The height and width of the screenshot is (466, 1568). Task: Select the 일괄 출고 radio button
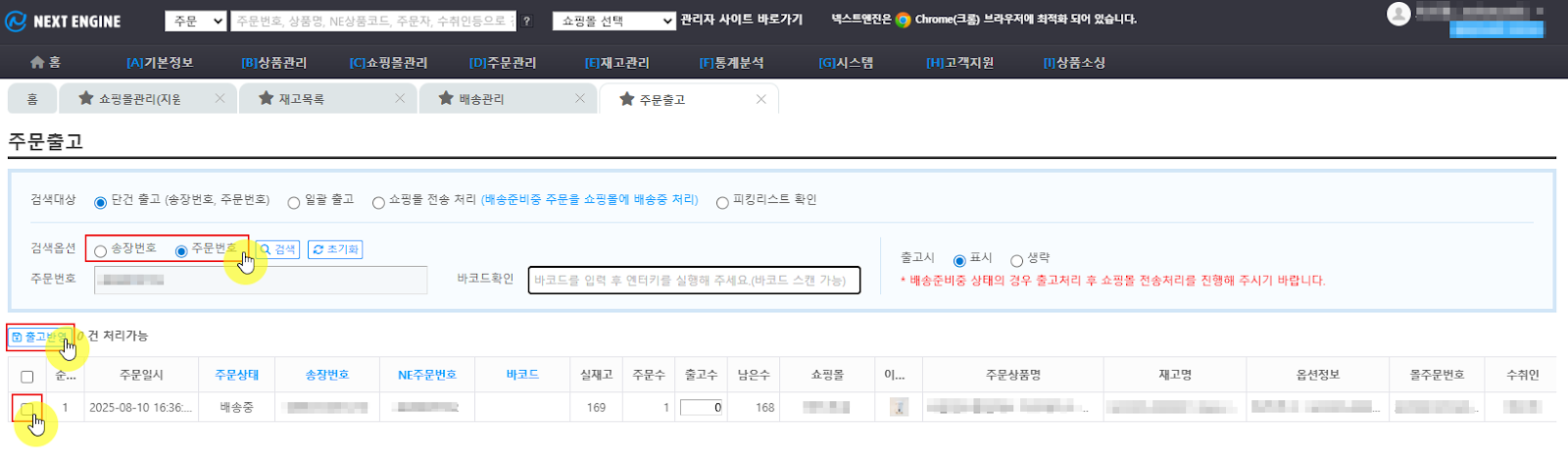(x=294, y=203)
